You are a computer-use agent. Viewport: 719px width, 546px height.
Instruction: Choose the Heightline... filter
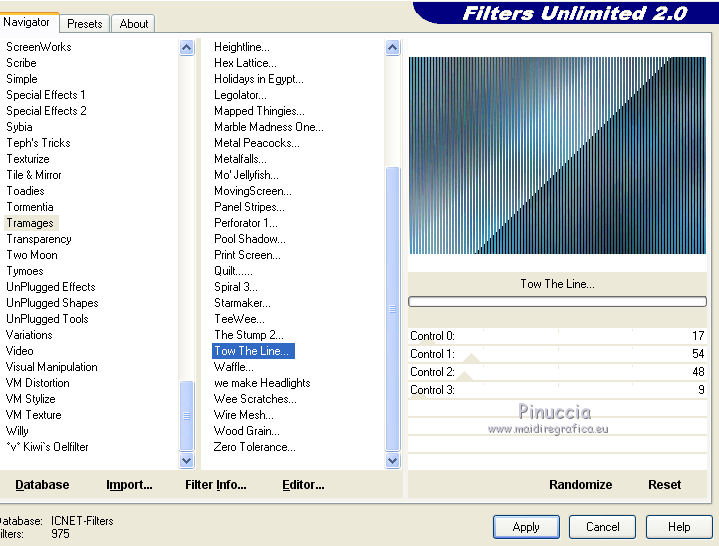coord(242,47)
